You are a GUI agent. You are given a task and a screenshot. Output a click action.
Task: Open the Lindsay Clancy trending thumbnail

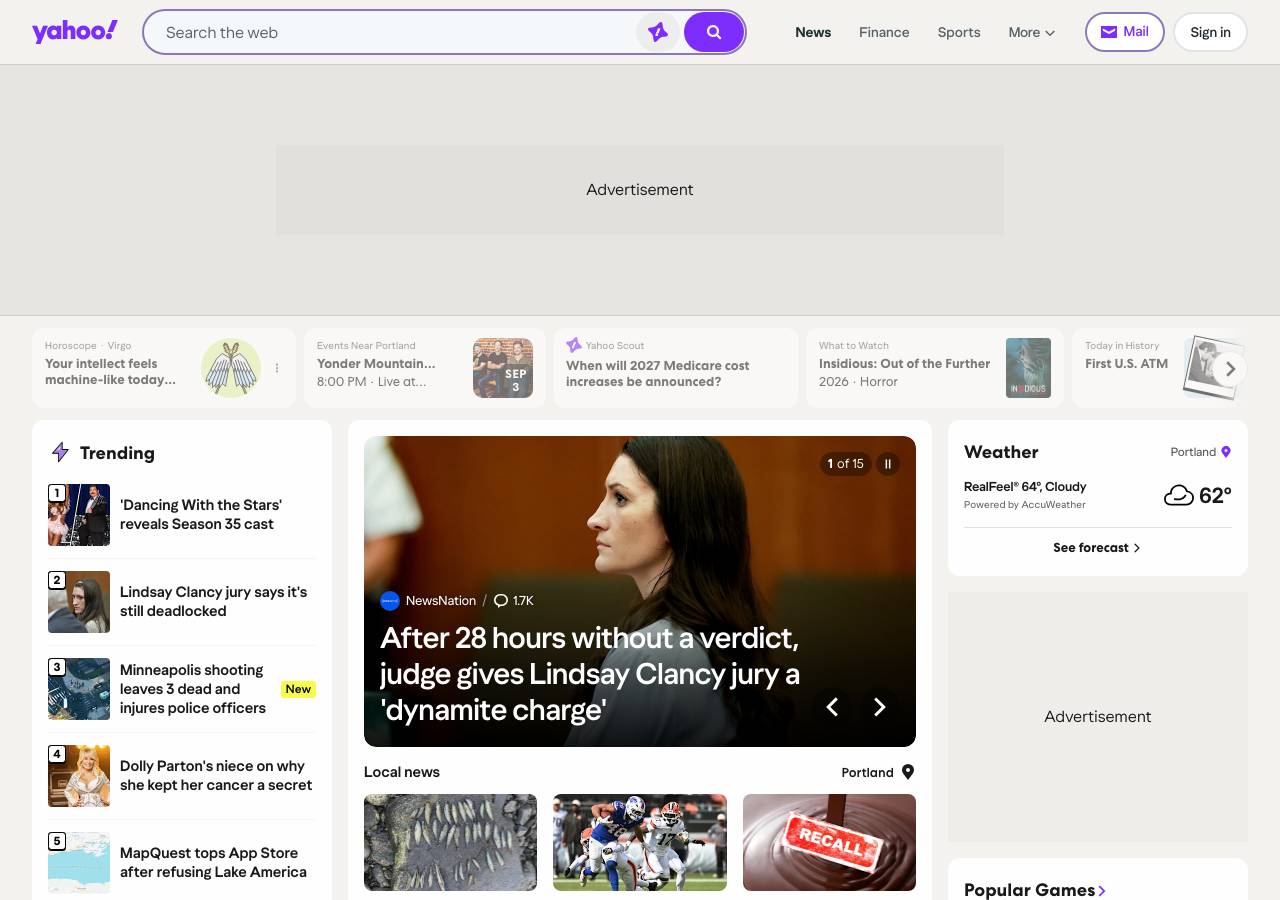(79, 602)
